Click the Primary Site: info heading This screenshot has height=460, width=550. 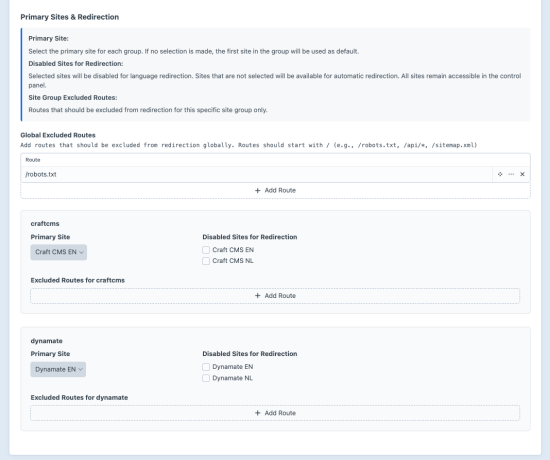click(x=48, y=39)
